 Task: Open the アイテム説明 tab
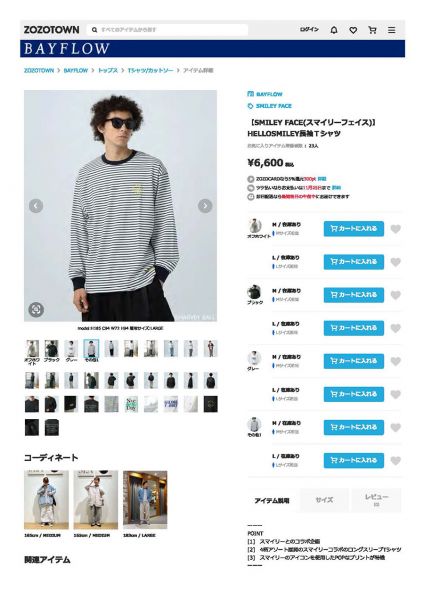click(x=272, y=501)
